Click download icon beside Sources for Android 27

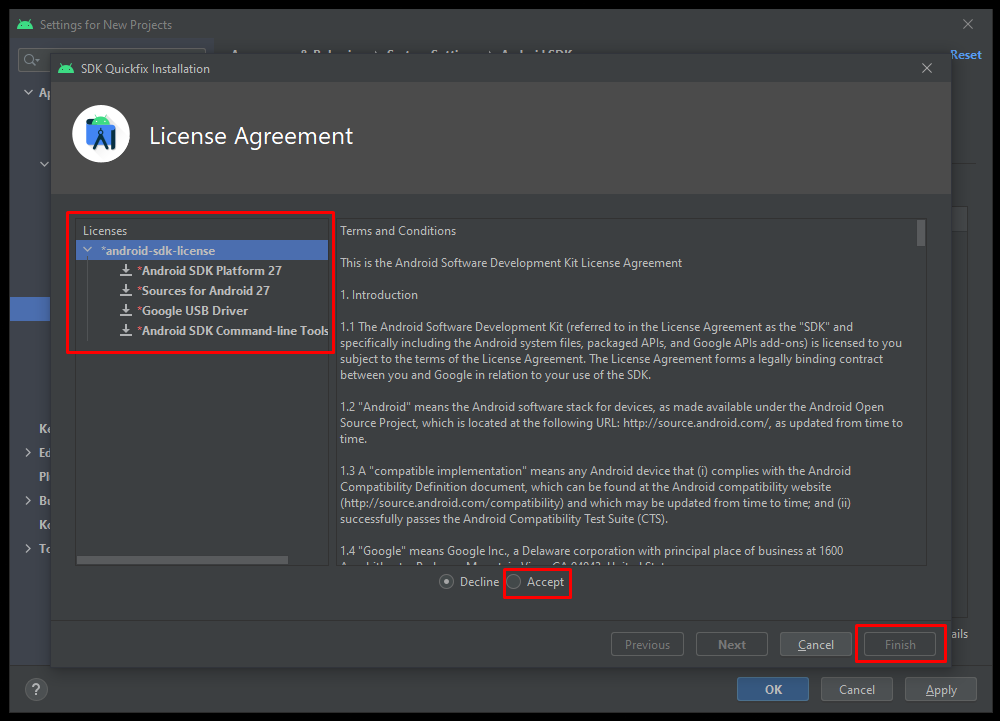pos(126,291)
